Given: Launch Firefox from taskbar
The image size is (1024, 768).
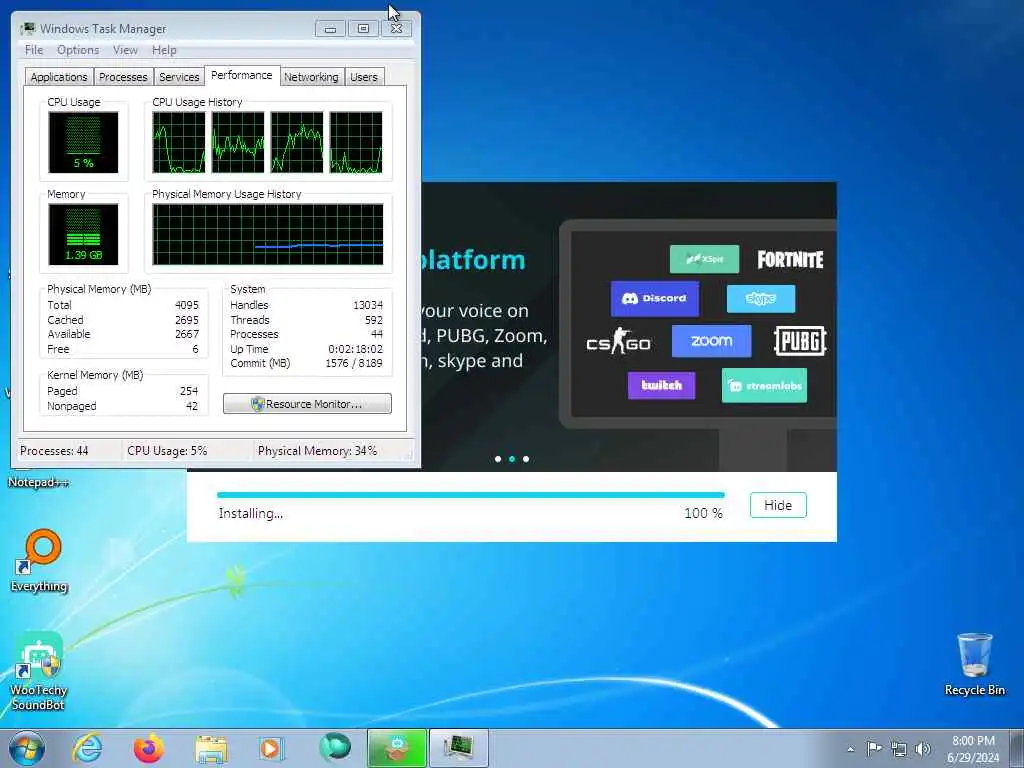Looking at the screenshot, I should pyautogui.click(x=149, y=748).
